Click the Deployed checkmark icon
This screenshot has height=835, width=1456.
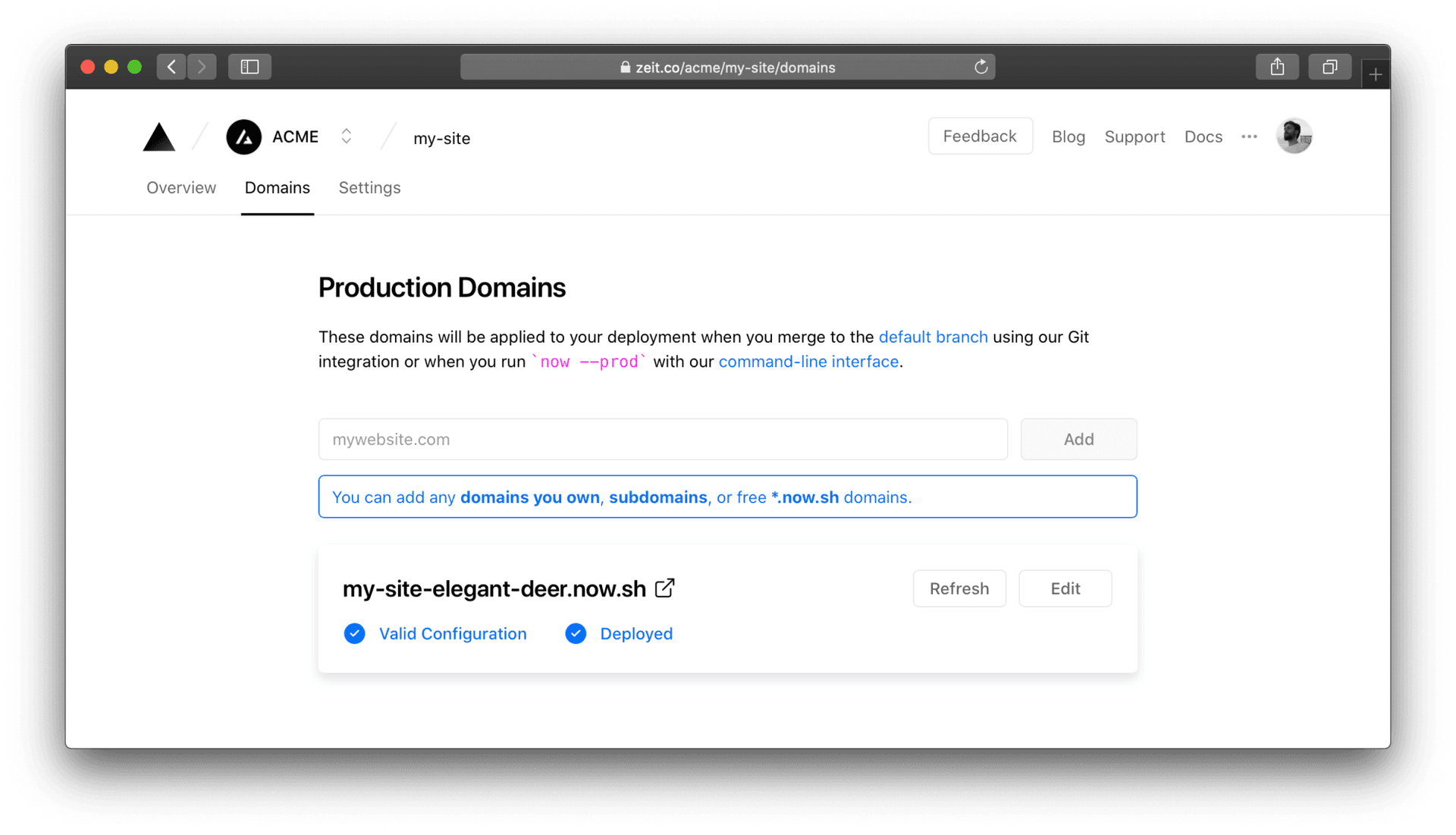576,633
